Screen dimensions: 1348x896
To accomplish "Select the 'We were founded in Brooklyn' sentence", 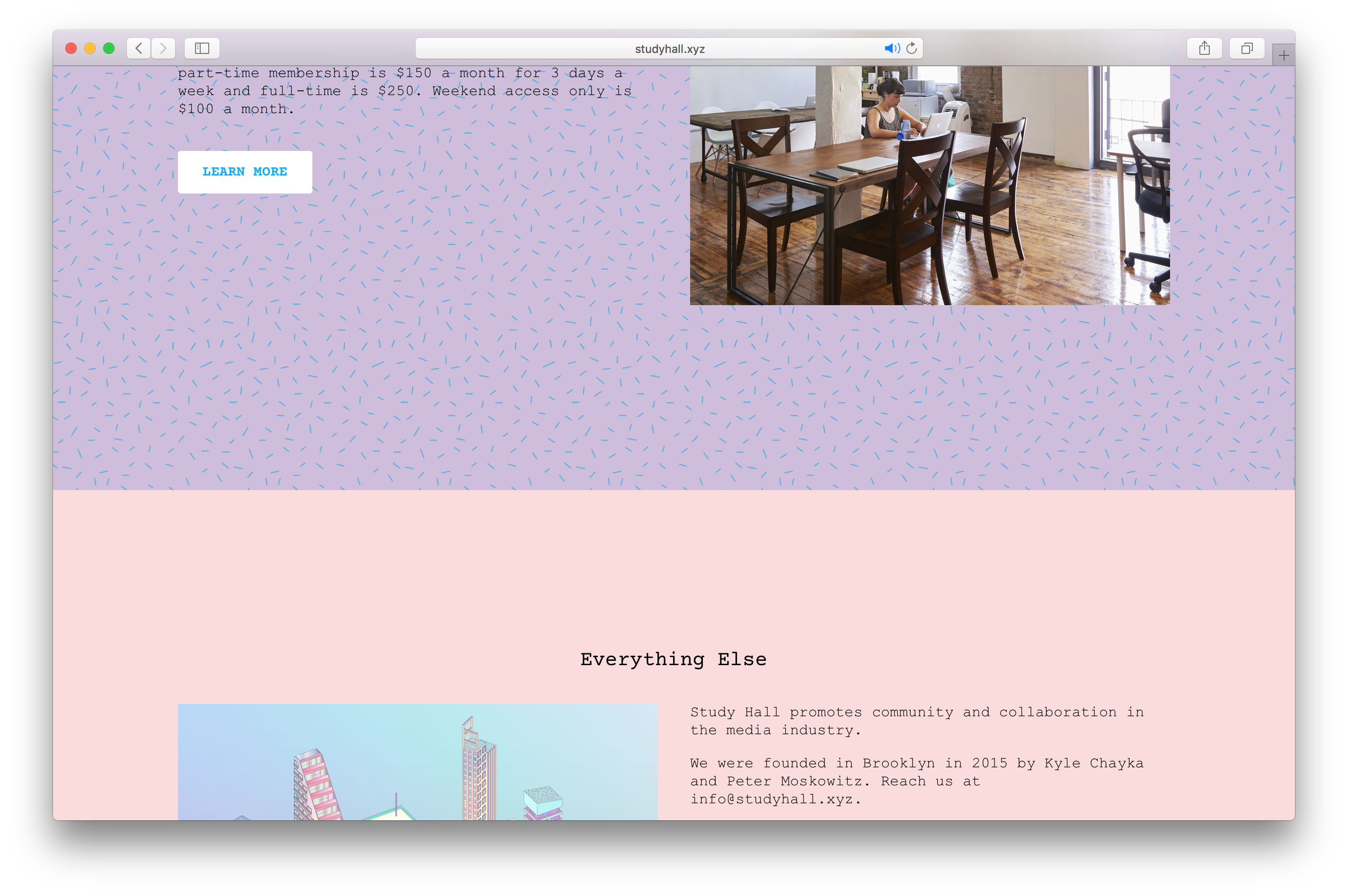I will click(917, 772).
